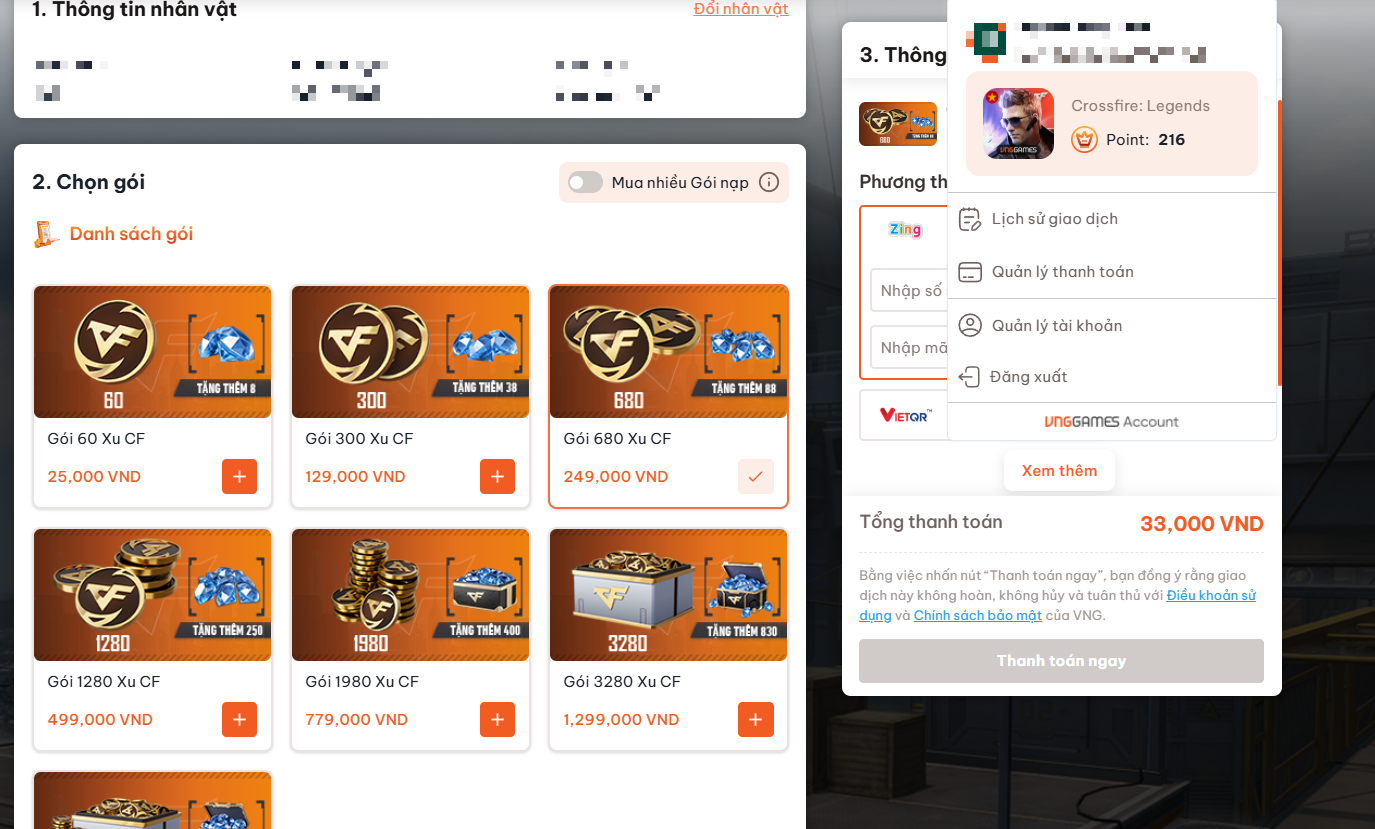Click the Thanh toán ngay button

coord(1061,661)
